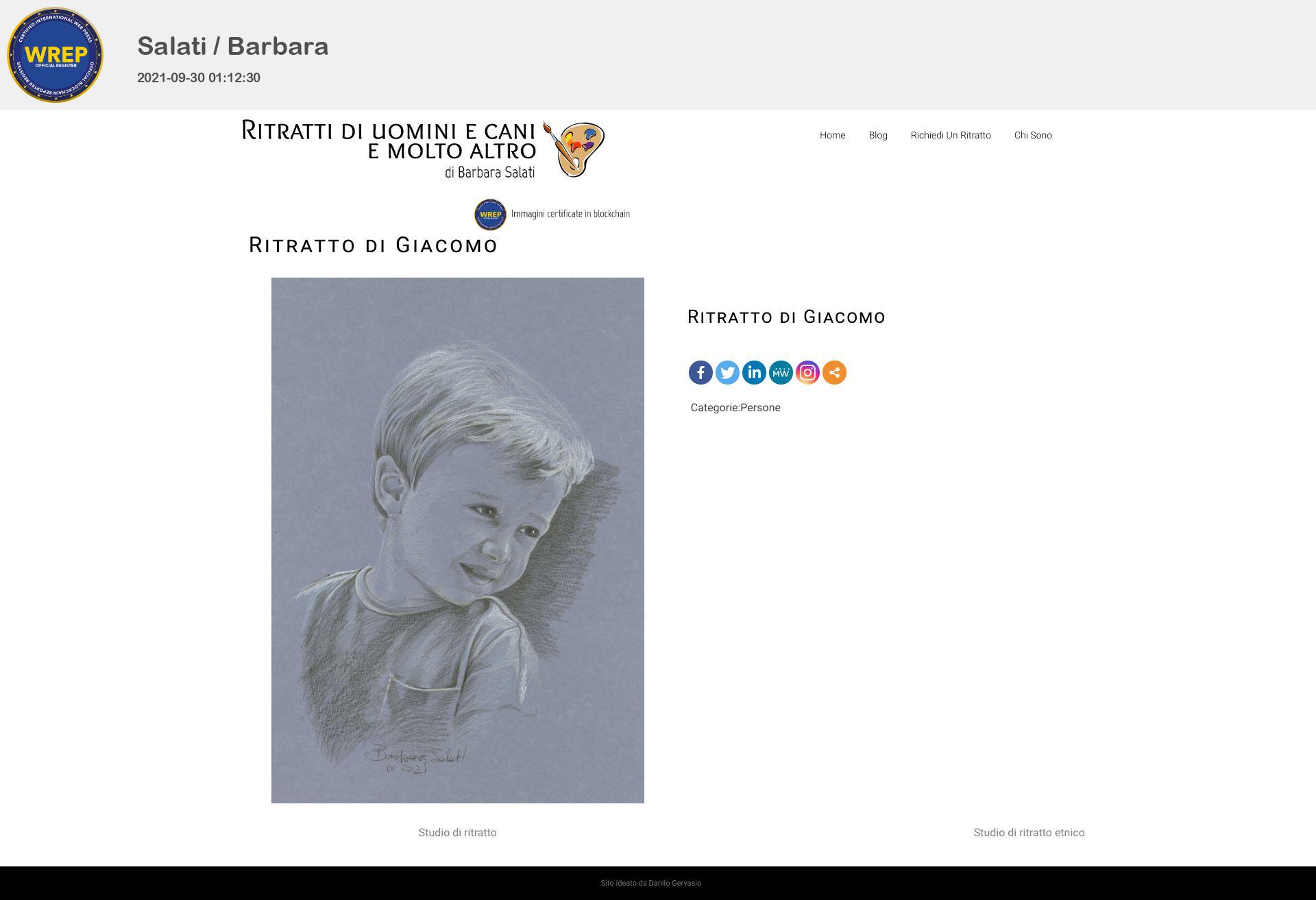The image size is (1316, 900).
Task: Click the painter palette logo
Action: point(574,149)
